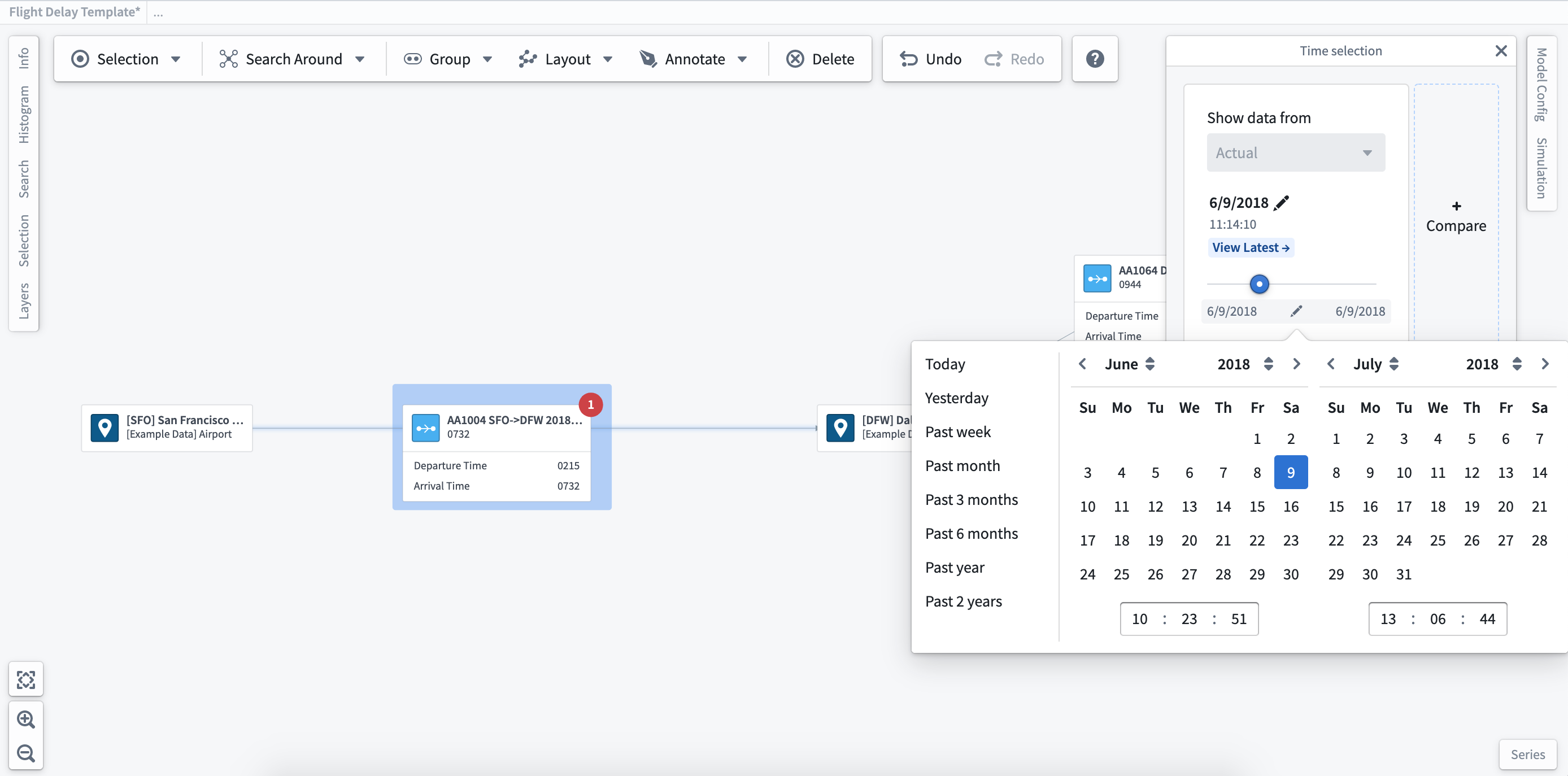The image size is (1568, 776).
Task: Open the Actual data source dropdown
Action: point(1295,152)
